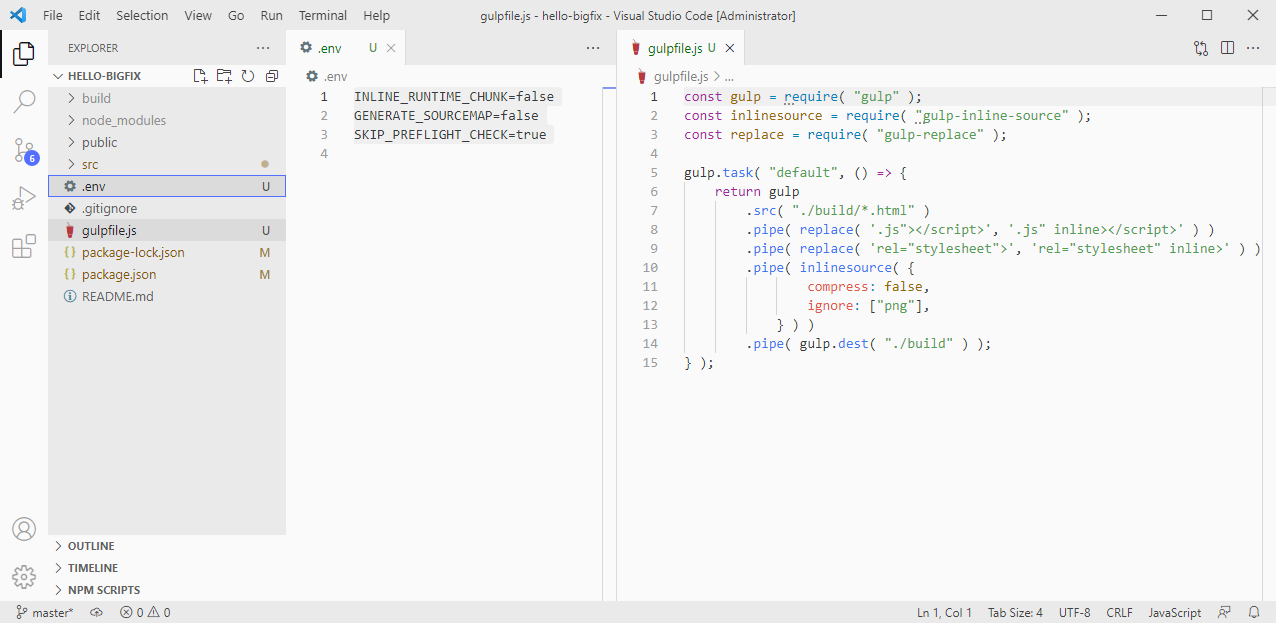Image resolution: width=1276 pixels, height=623 pixels.
Task: Open the Run menu
Action: click(271, 15)
